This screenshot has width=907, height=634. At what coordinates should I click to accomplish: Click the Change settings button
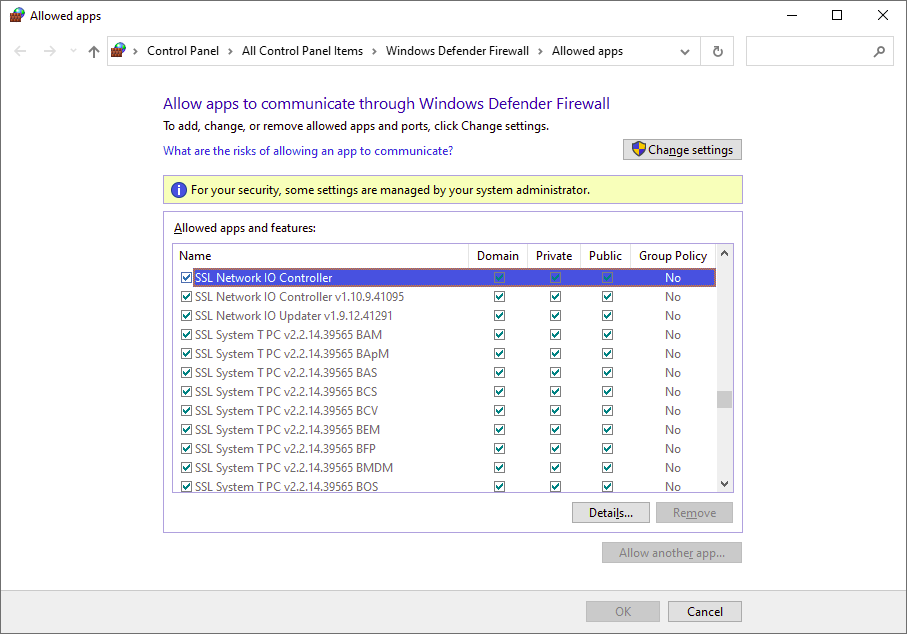point(682,150)
